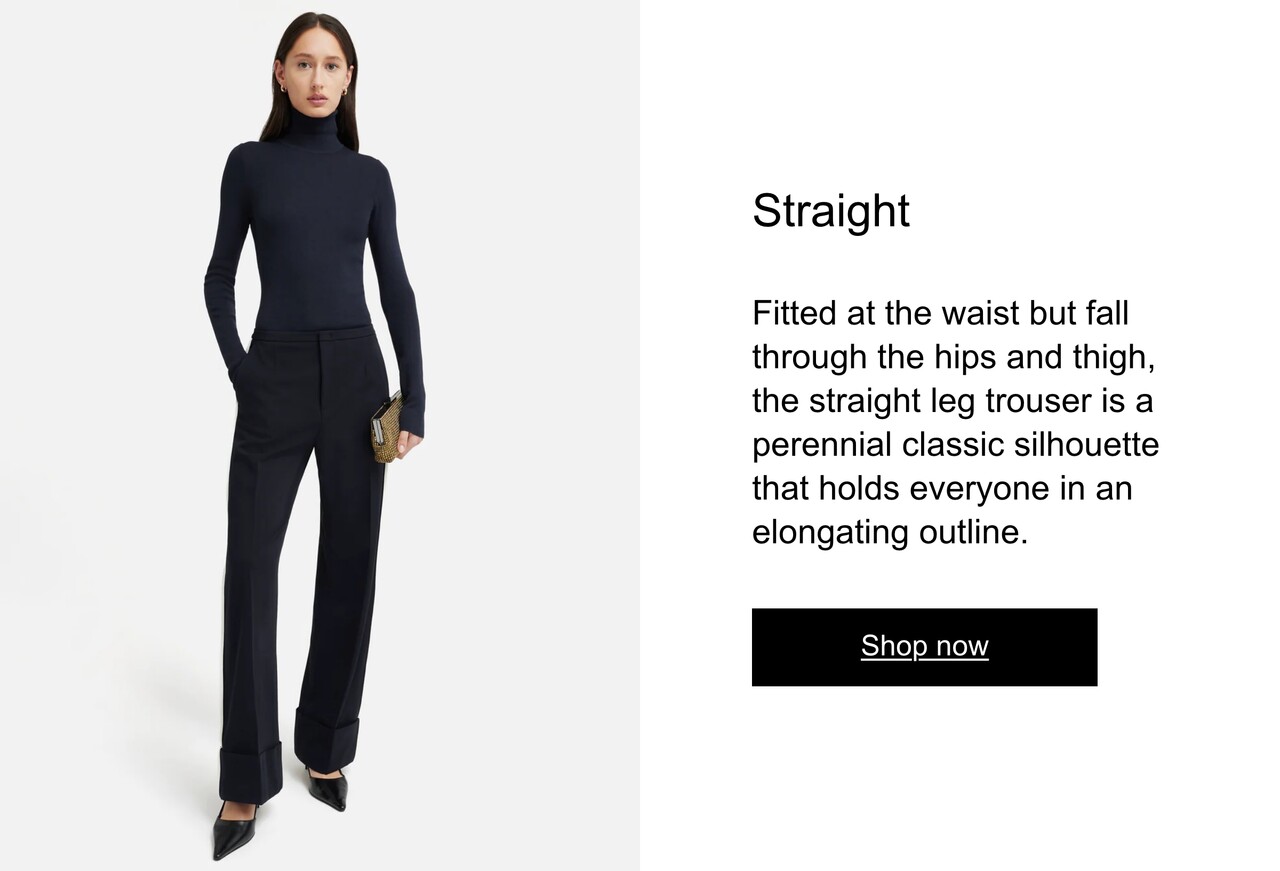Click the turtleneck collar on the model
Screen dimensions: 1280x871
click(x=316, y=128)
